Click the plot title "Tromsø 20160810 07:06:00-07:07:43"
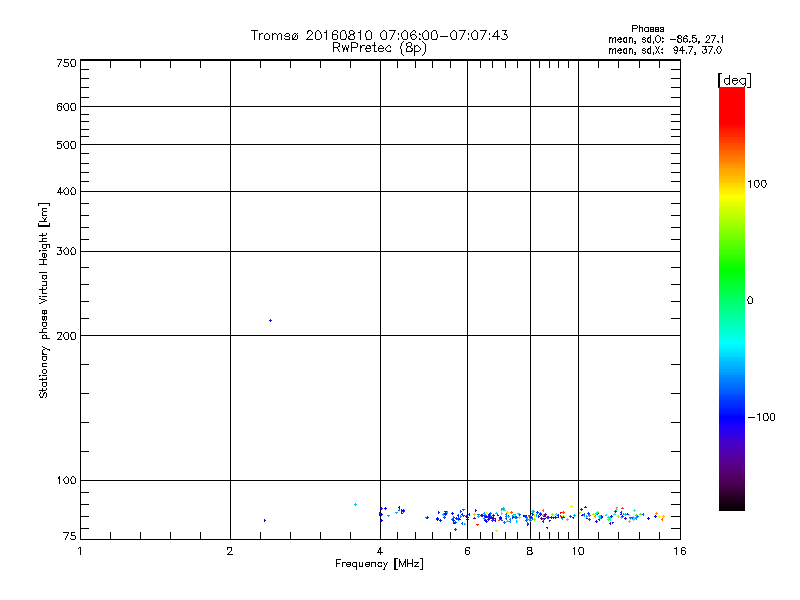The width and height of the screenshot is (800, 600). point(379,35)
